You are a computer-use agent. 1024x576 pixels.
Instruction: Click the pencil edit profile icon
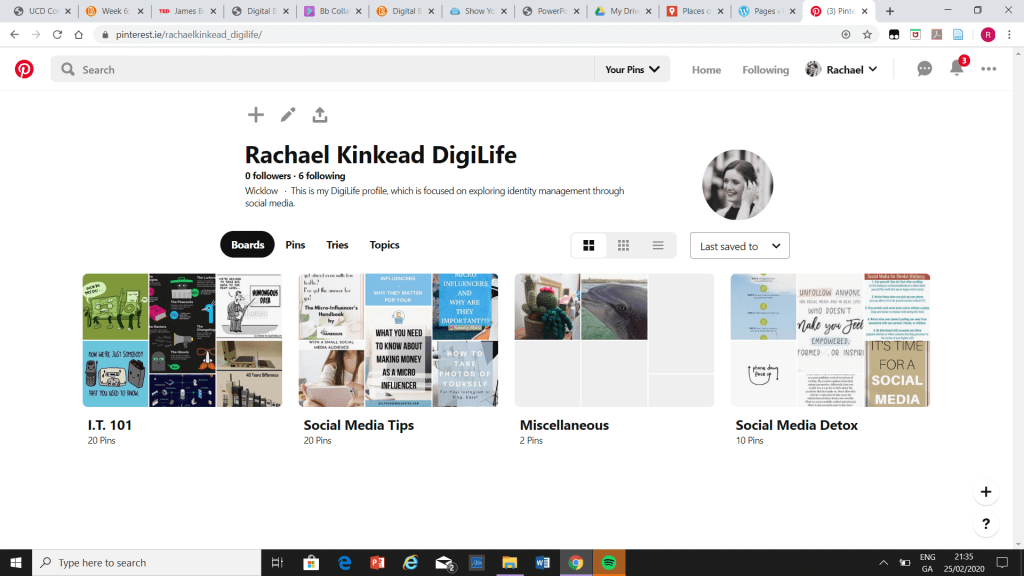coord(288,115)
